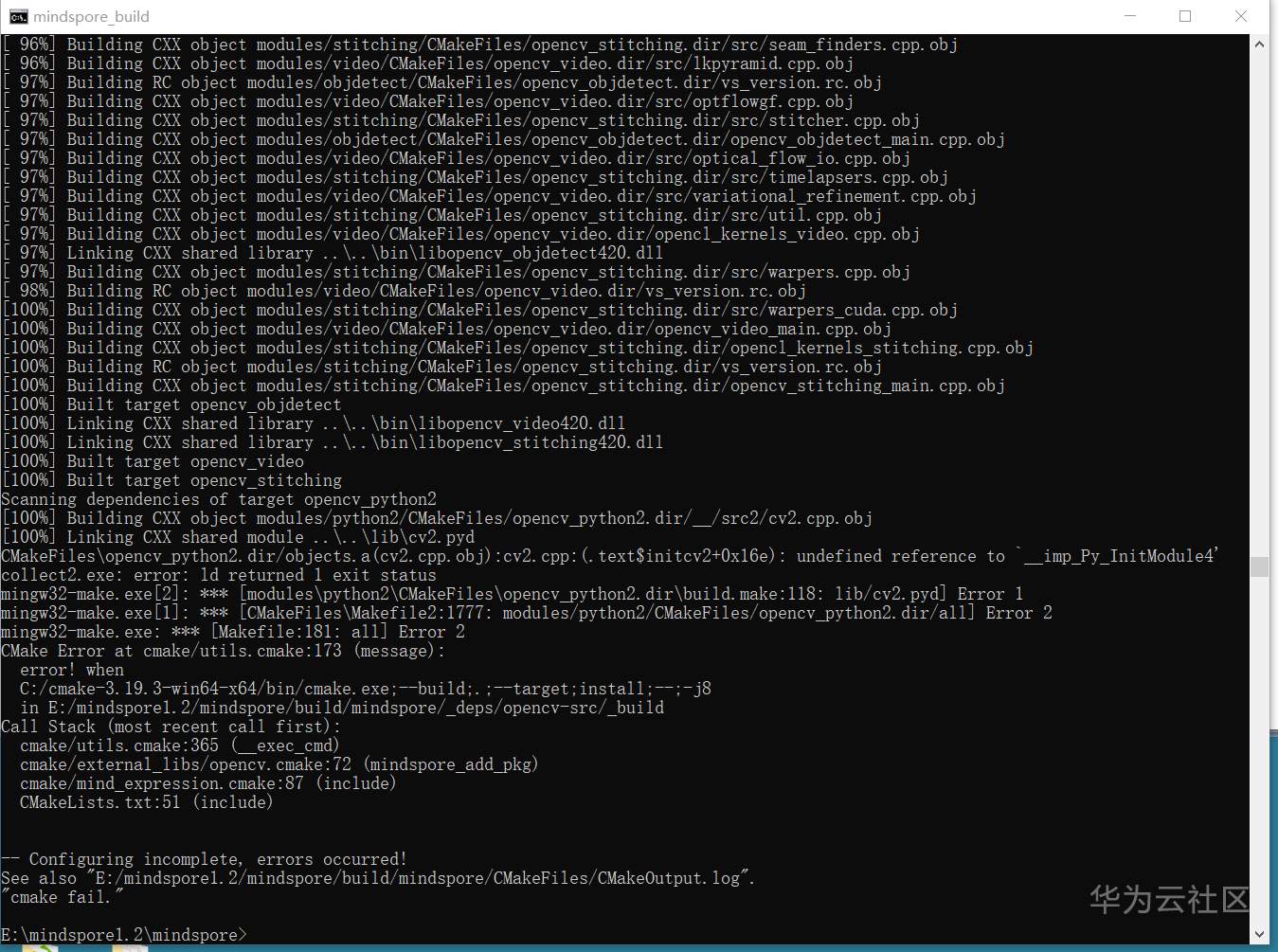1278x952 pixels.
Task: Maximize the mindspore_build console window
Action: (x=1185, y=16)
